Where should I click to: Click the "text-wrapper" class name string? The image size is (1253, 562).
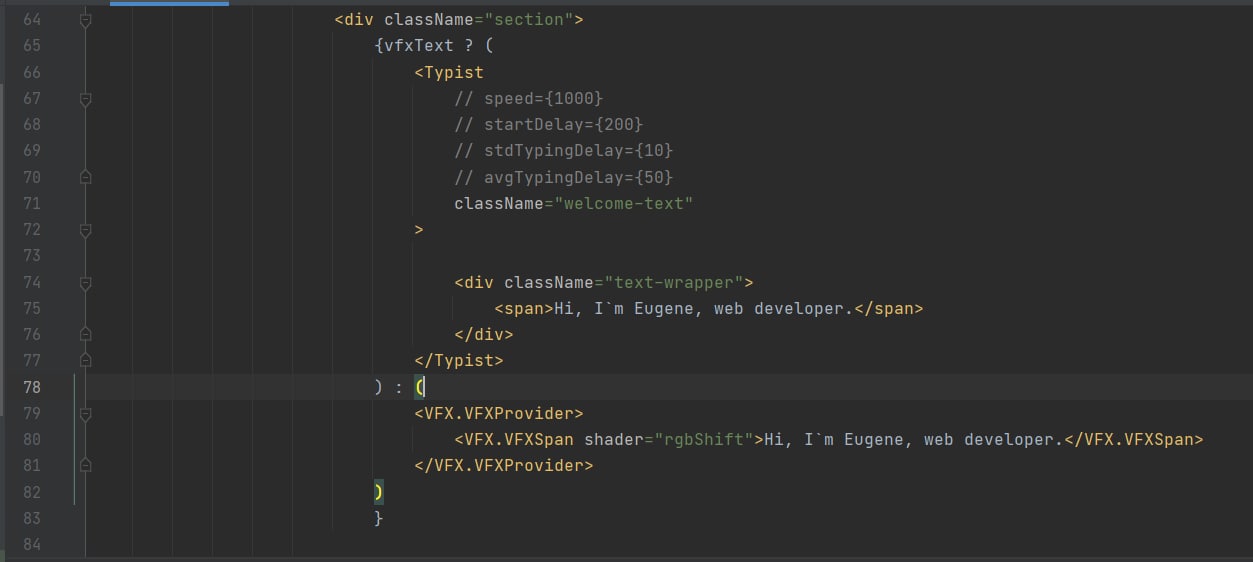pos(679,283)
